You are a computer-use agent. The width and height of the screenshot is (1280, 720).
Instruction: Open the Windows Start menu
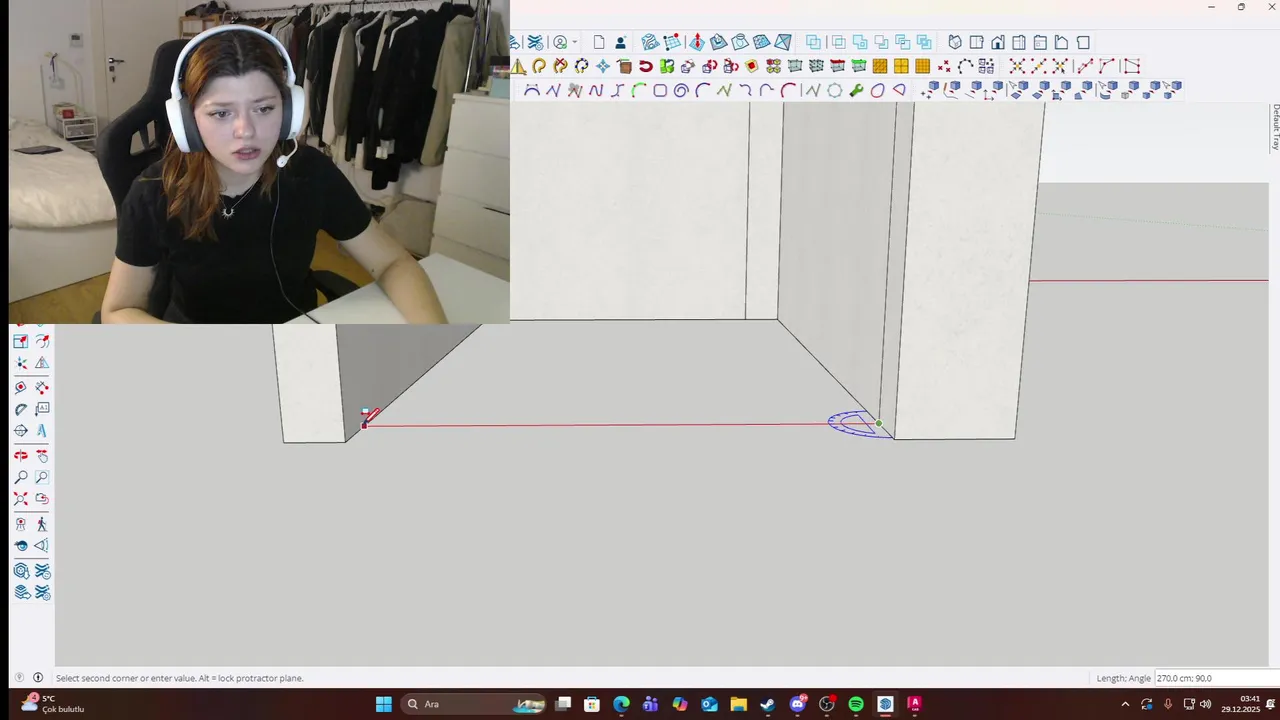click(384, 704)
